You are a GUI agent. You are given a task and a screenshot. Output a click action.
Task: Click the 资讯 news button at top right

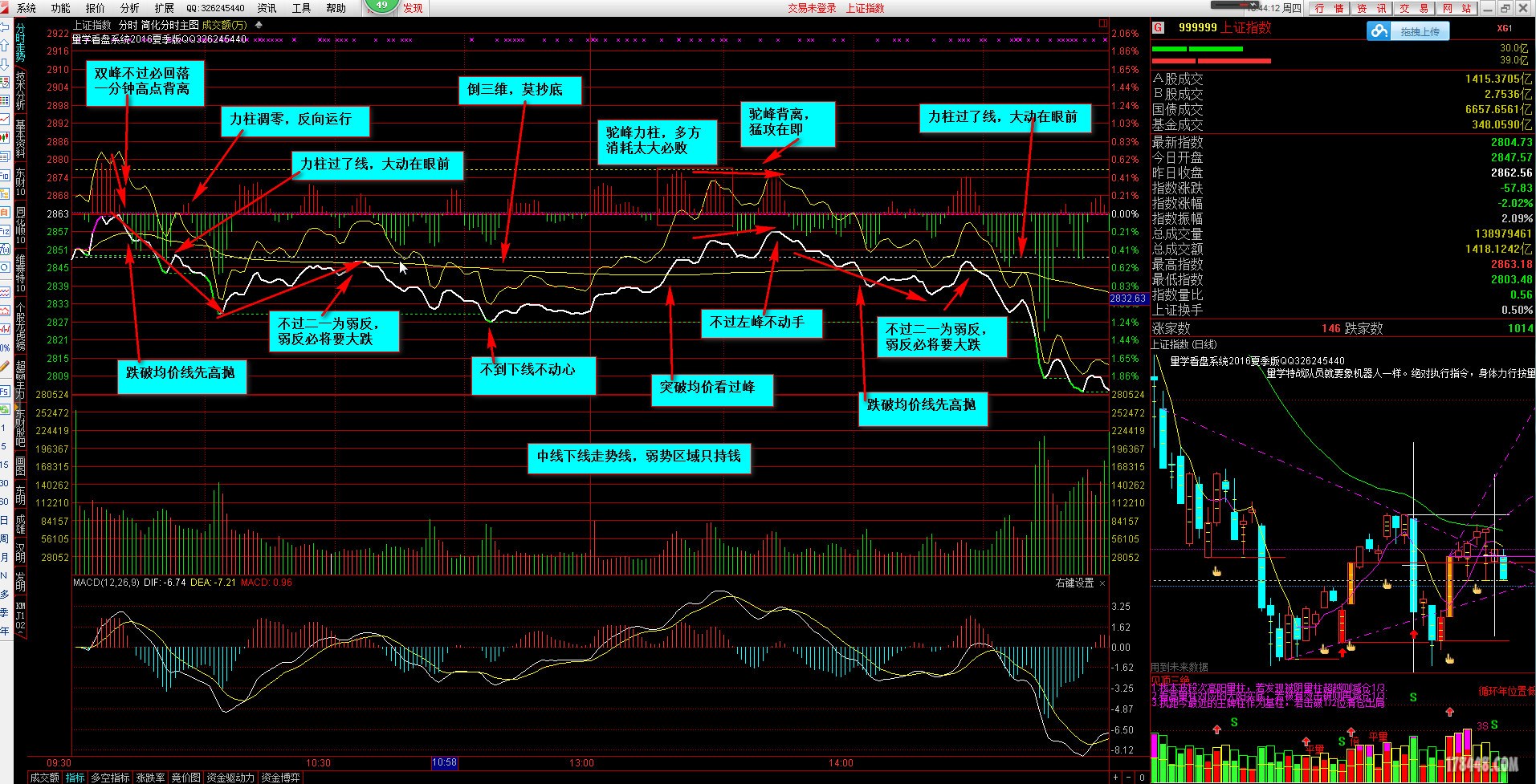(x=1371, y=8)
